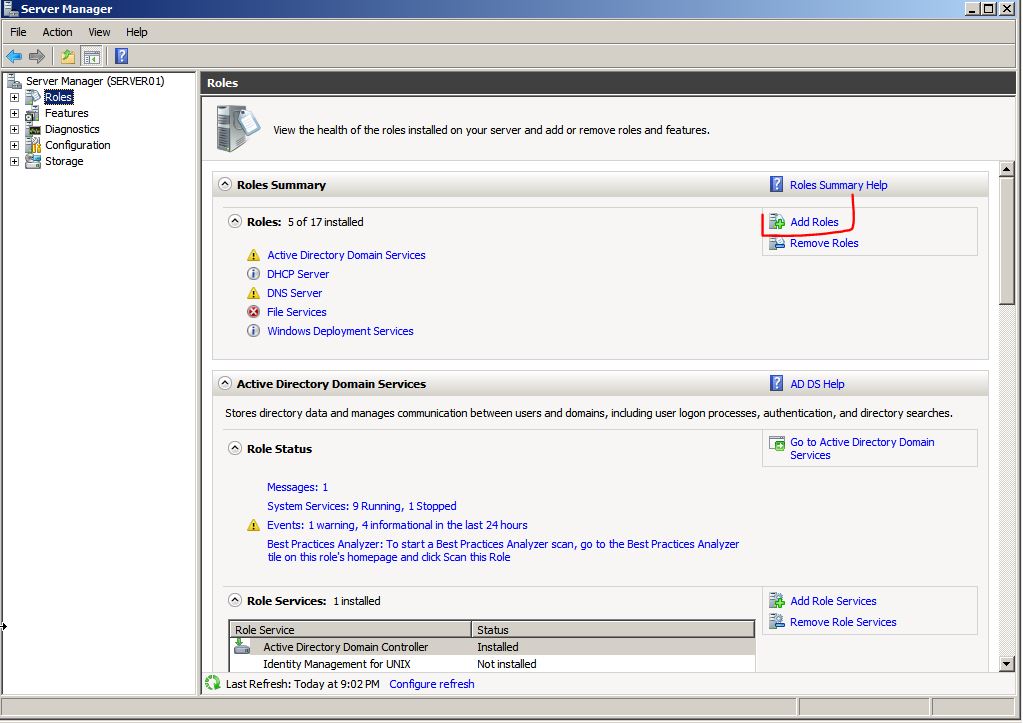
Task: Click the Remove Role Services icon
Action: [776, 621]
